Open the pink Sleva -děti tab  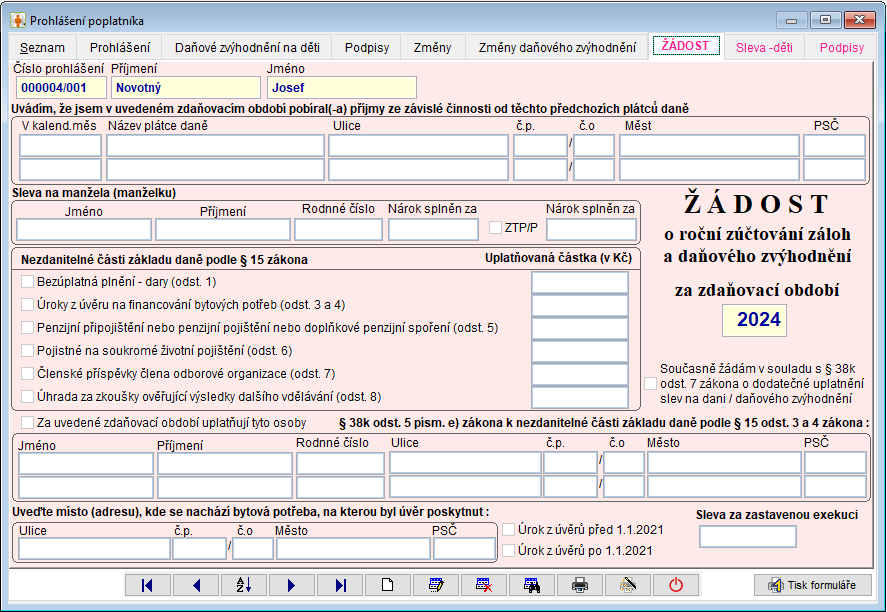pos(764,48)
